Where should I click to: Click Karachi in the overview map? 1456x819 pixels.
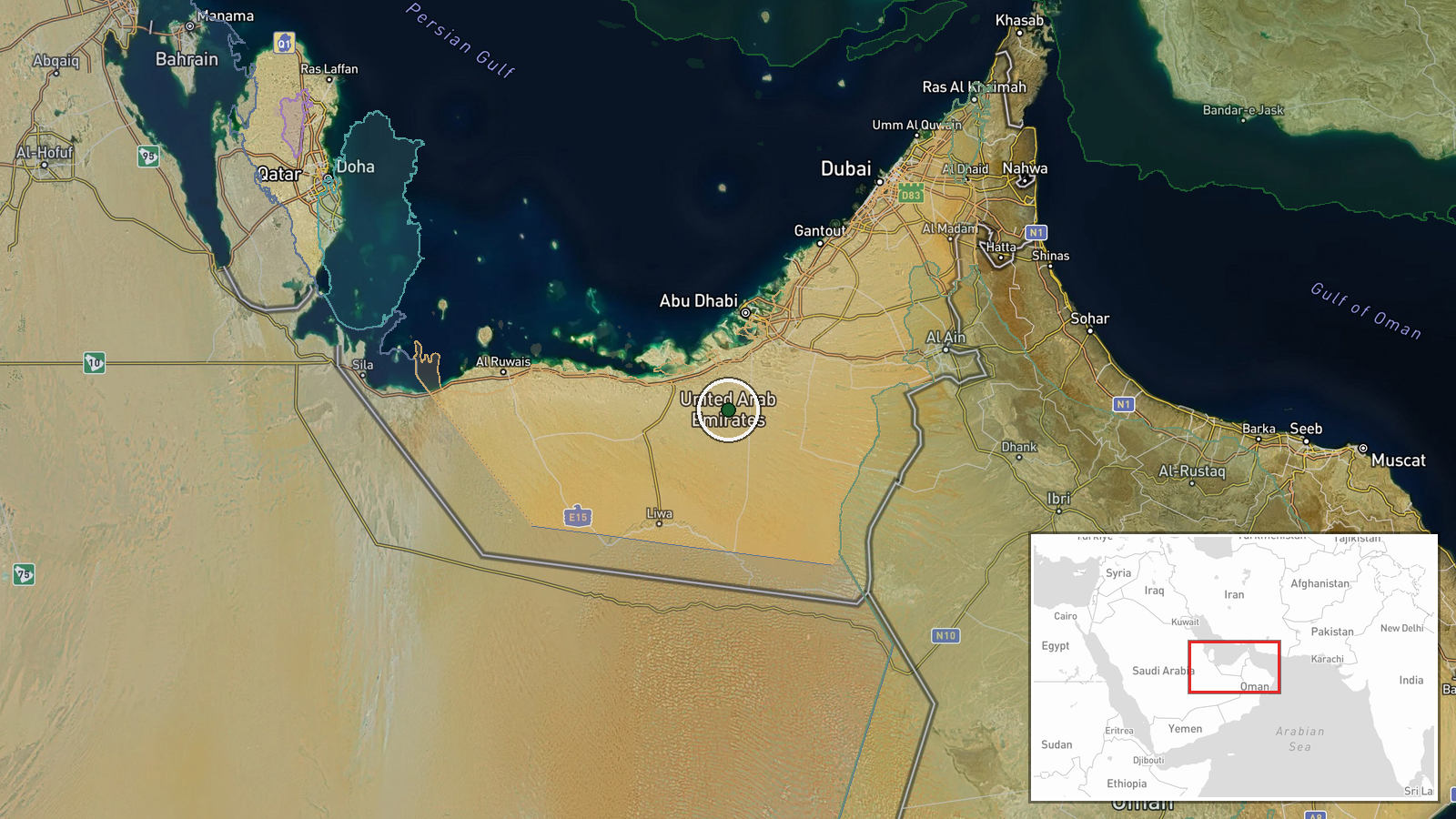pyautogui.click(x=1327, y=659)
